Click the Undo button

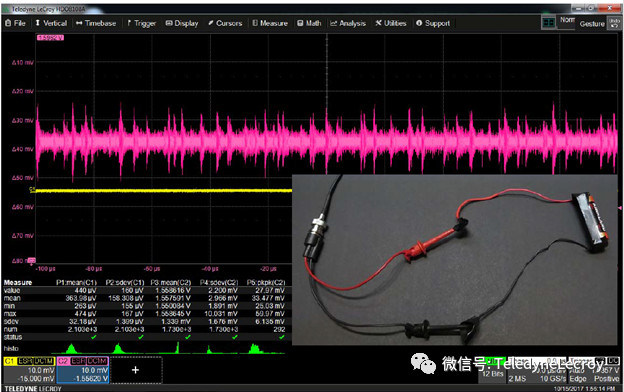tap(614, 23)
